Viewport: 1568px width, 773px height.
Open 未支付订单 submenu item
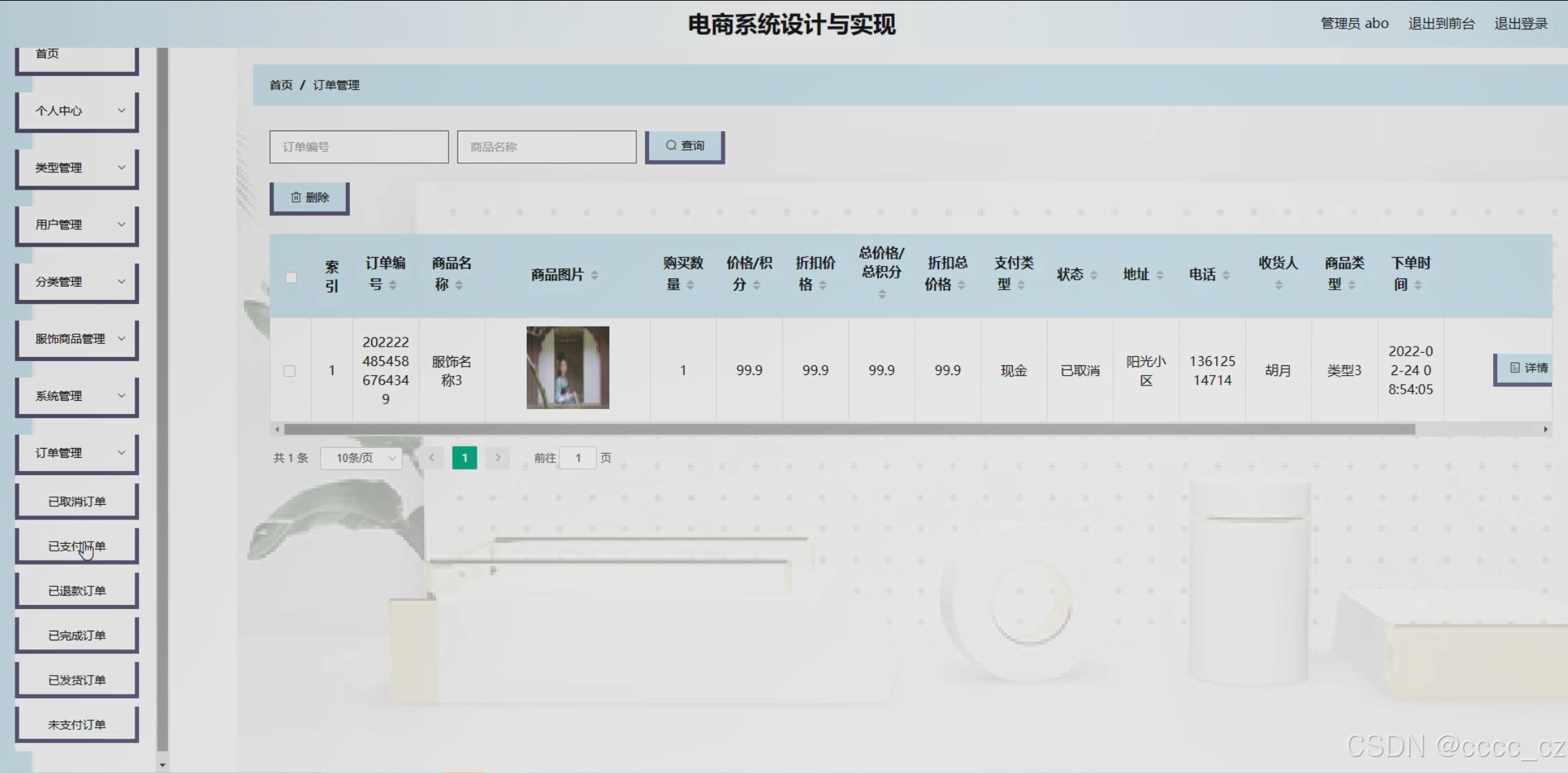point(77,724)
